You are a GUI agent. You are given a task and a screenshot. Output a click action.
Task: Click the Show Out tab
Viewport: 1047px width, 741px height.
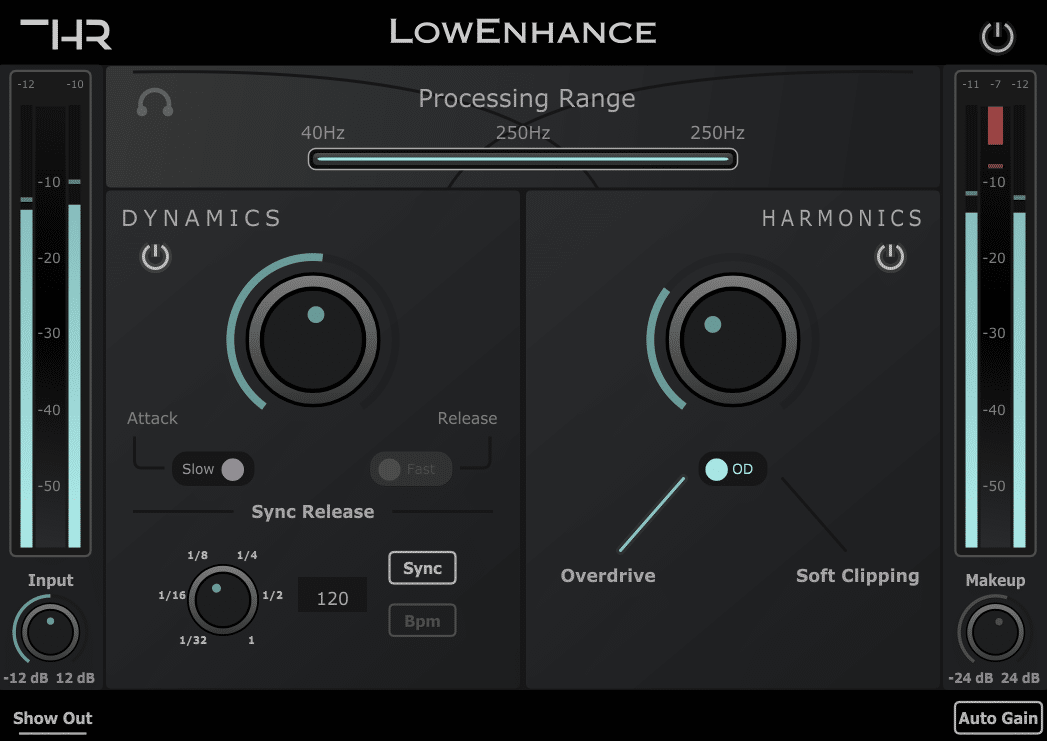point(52,718)
